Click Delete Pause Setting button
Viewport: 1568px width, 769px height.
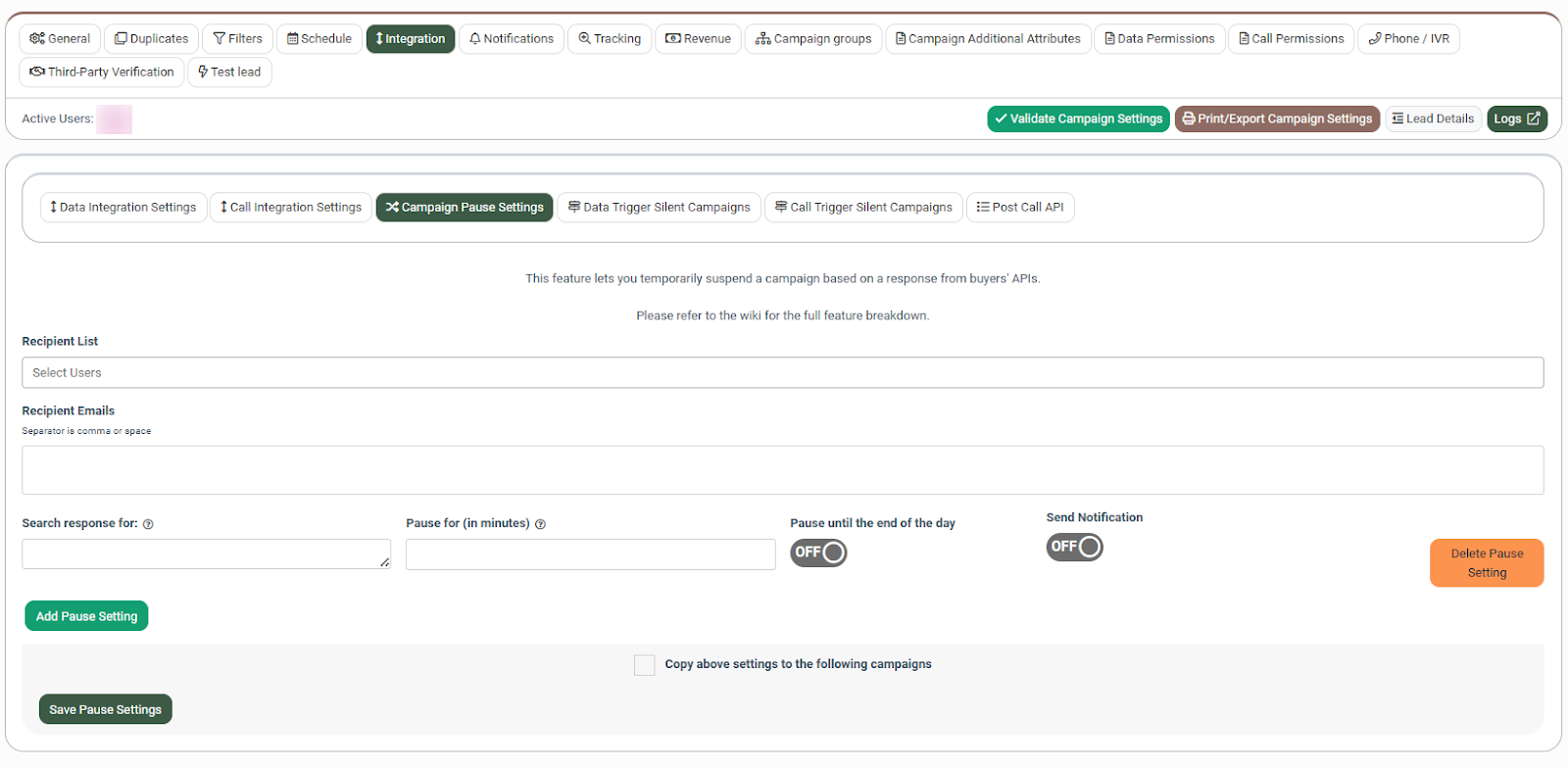[1487, 563]
